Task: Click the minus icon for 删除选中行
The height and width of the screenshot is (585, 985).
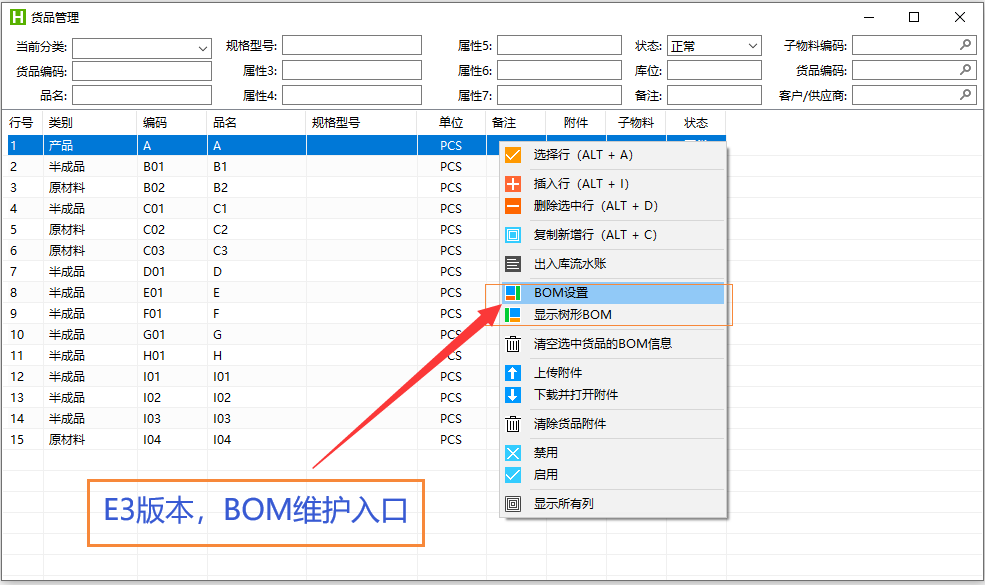Action: coord(513,206)
